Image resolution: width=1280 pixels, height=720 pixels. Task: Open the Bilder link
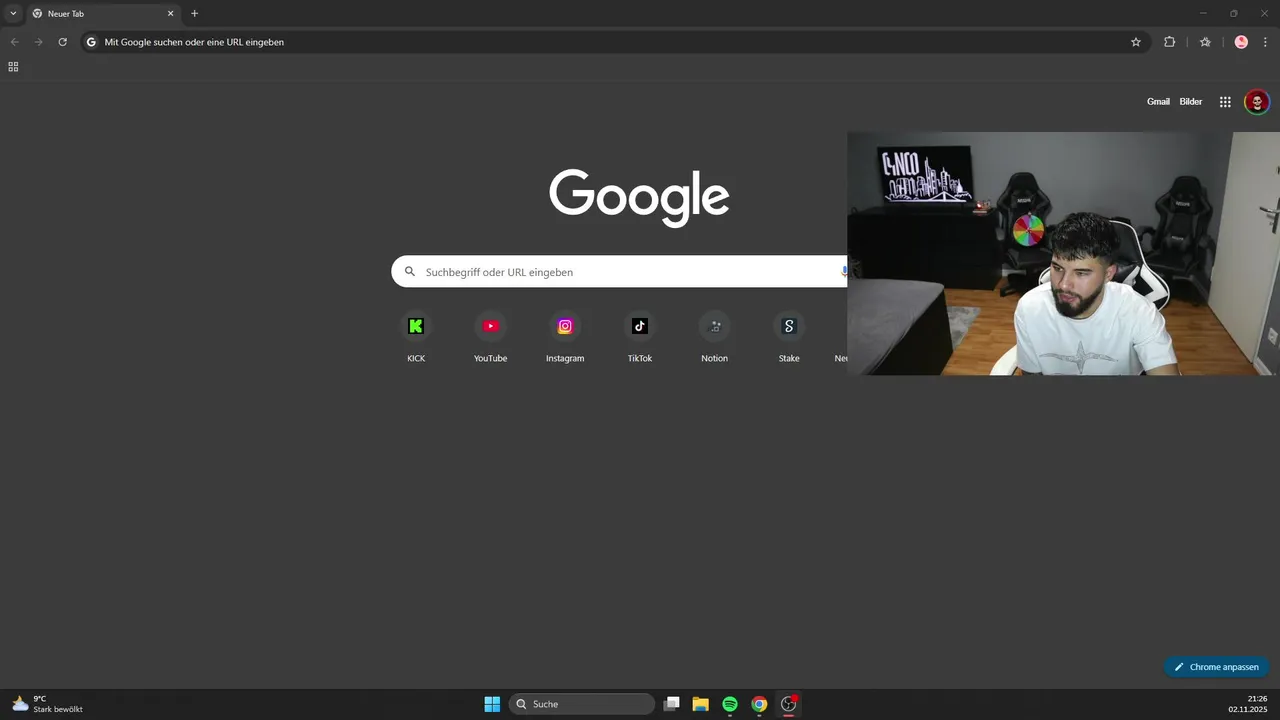coord(1191,102)
